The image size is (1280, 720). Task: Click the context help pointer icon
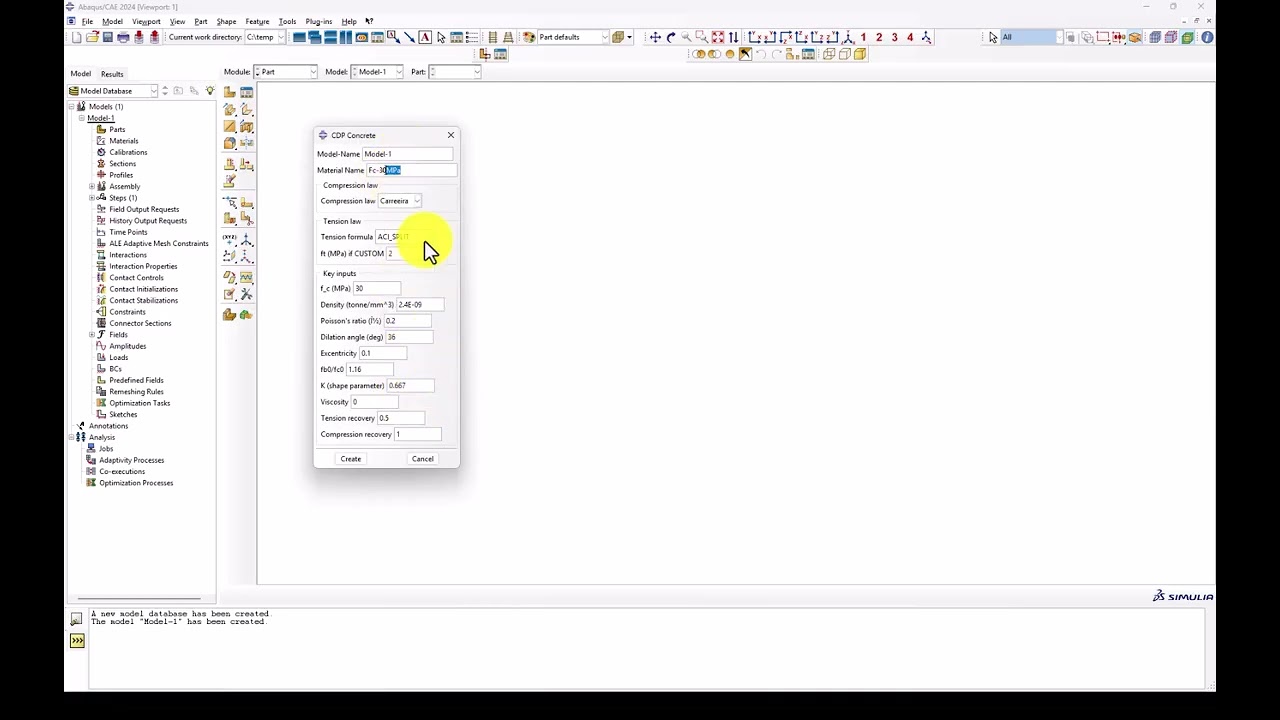pos(369,21)
